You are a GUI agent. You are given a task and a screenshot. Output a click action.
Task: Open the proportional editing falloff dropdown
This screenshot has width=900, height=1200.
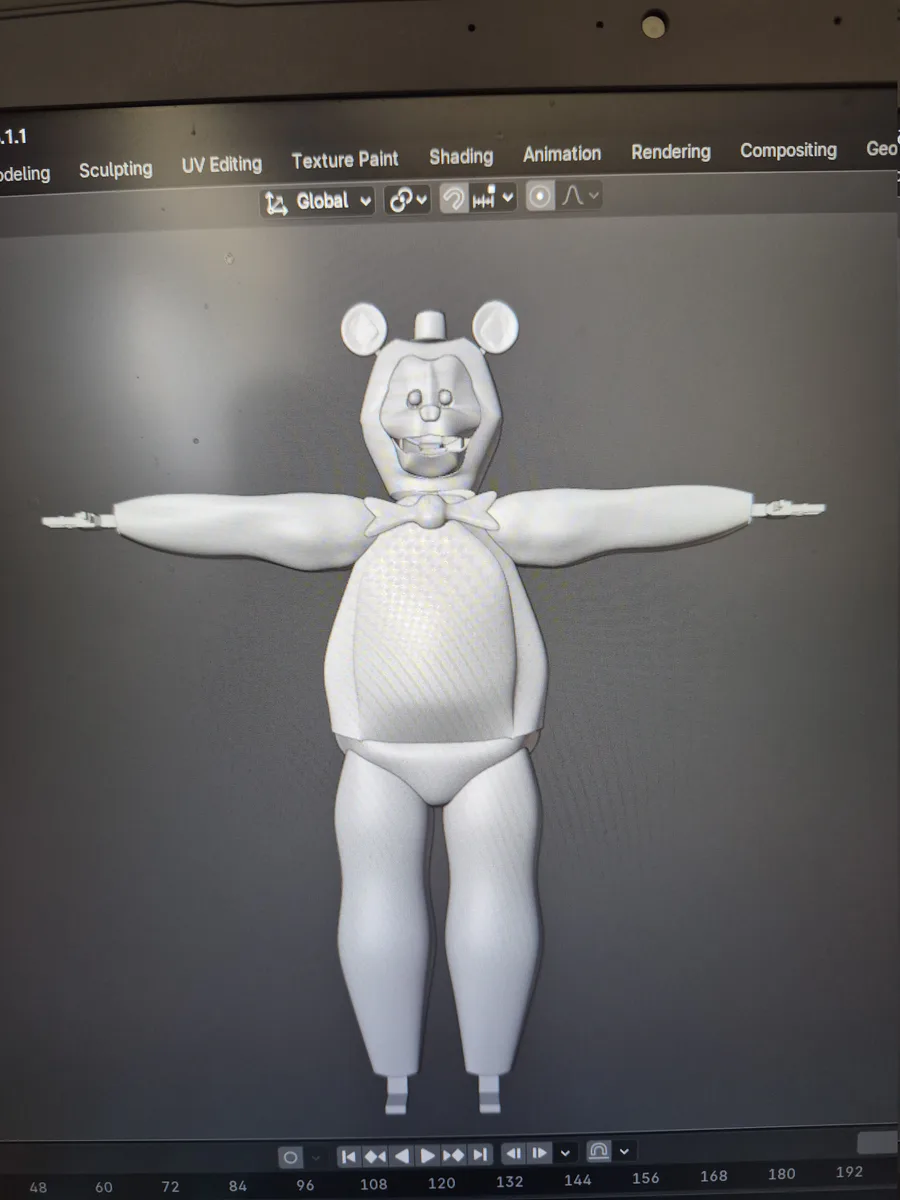580,195
